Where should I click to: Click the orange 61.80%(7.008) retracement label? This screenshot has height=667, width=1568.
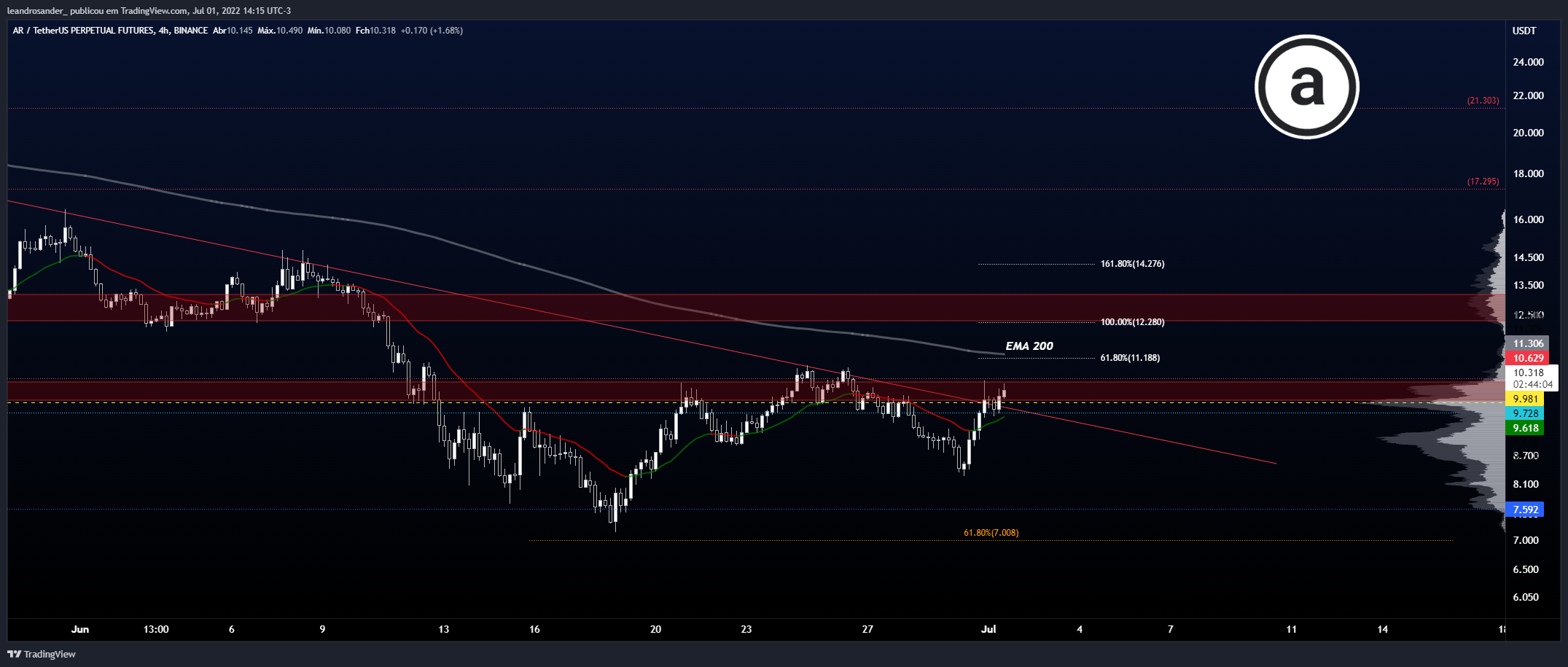tap(991, 533)
